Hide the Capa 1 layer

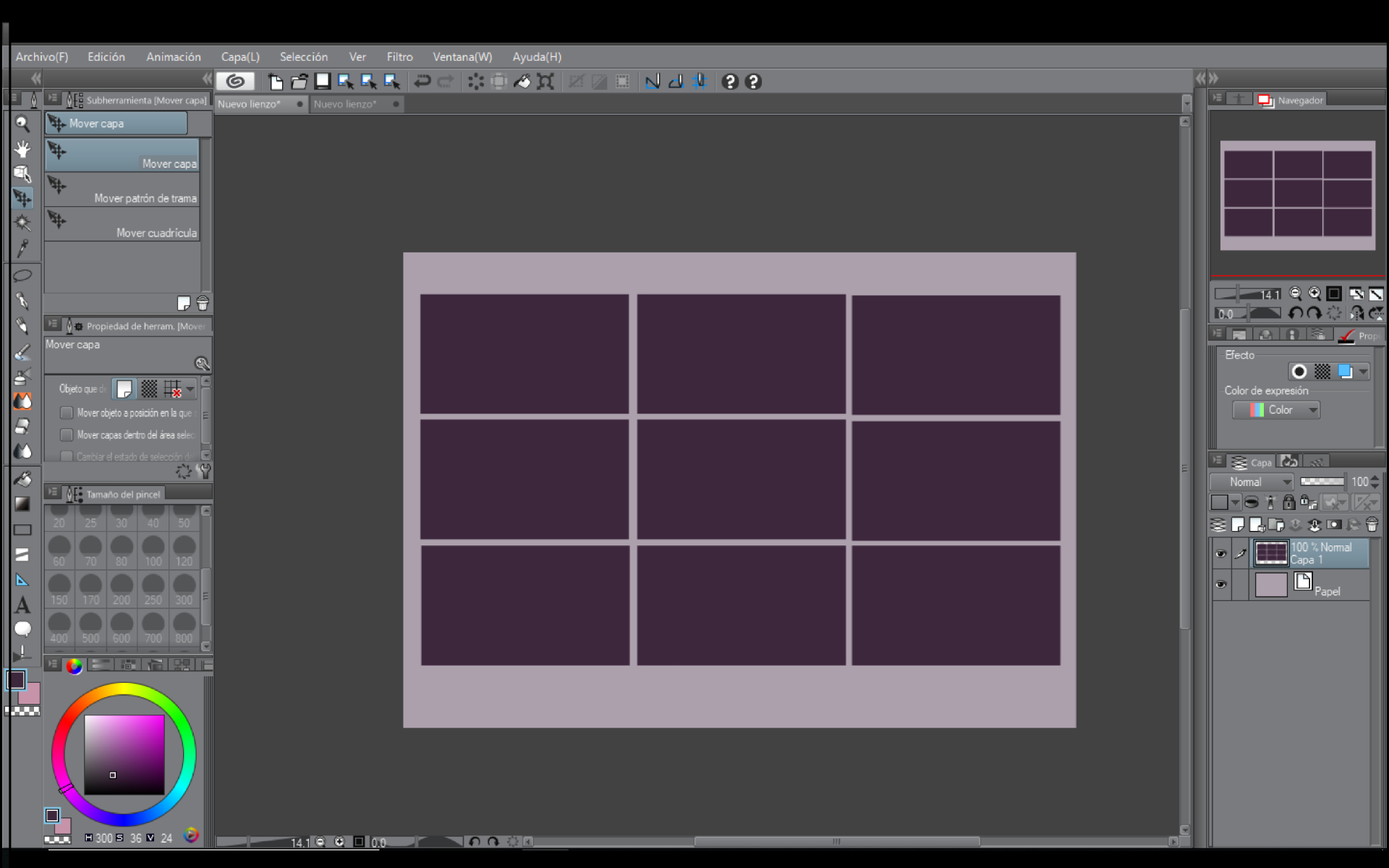tap(1221, 554)
